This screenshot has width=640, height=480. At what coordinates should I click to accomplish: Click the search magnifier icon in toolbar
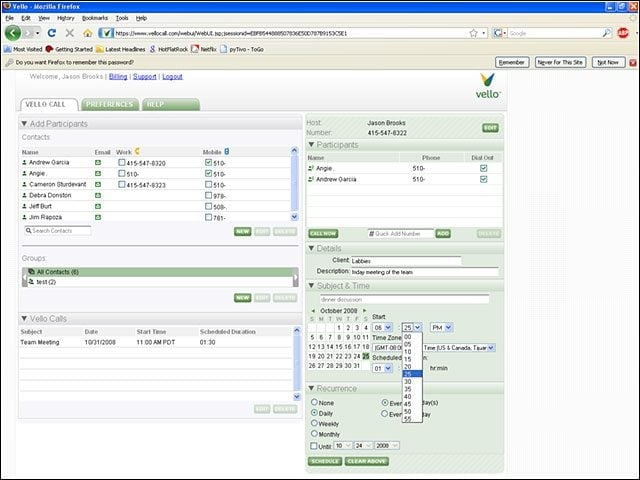tap(607, 33)
